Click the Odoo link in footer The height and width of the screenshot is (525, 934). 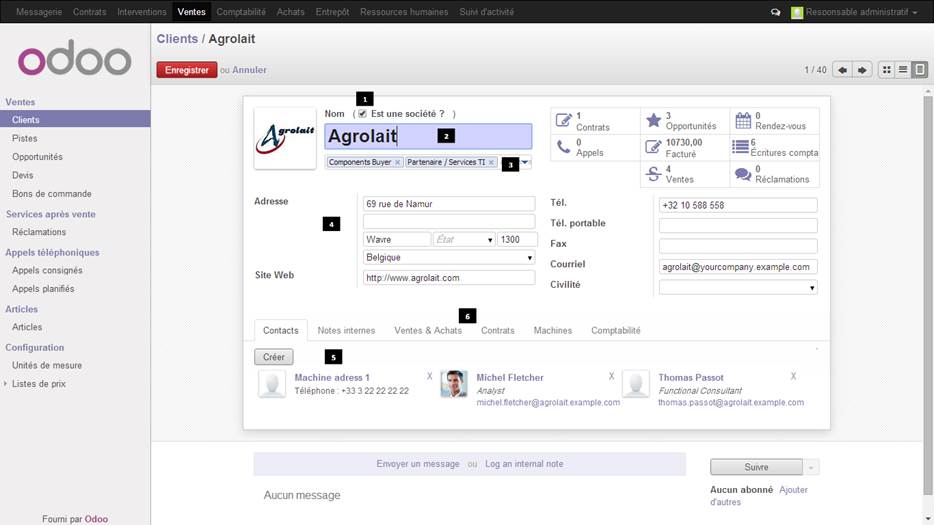point(96,519)
